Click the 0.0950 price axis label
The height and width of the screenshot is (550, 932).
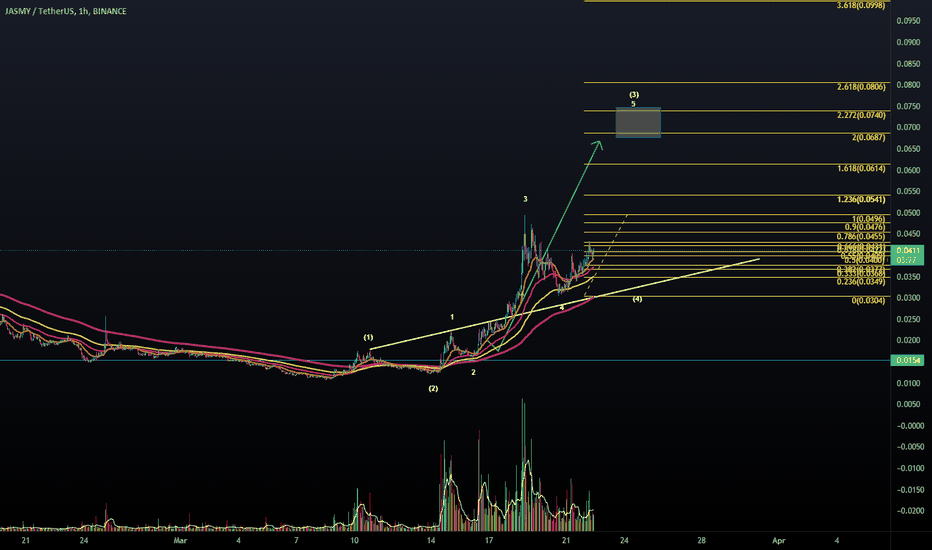908,21
